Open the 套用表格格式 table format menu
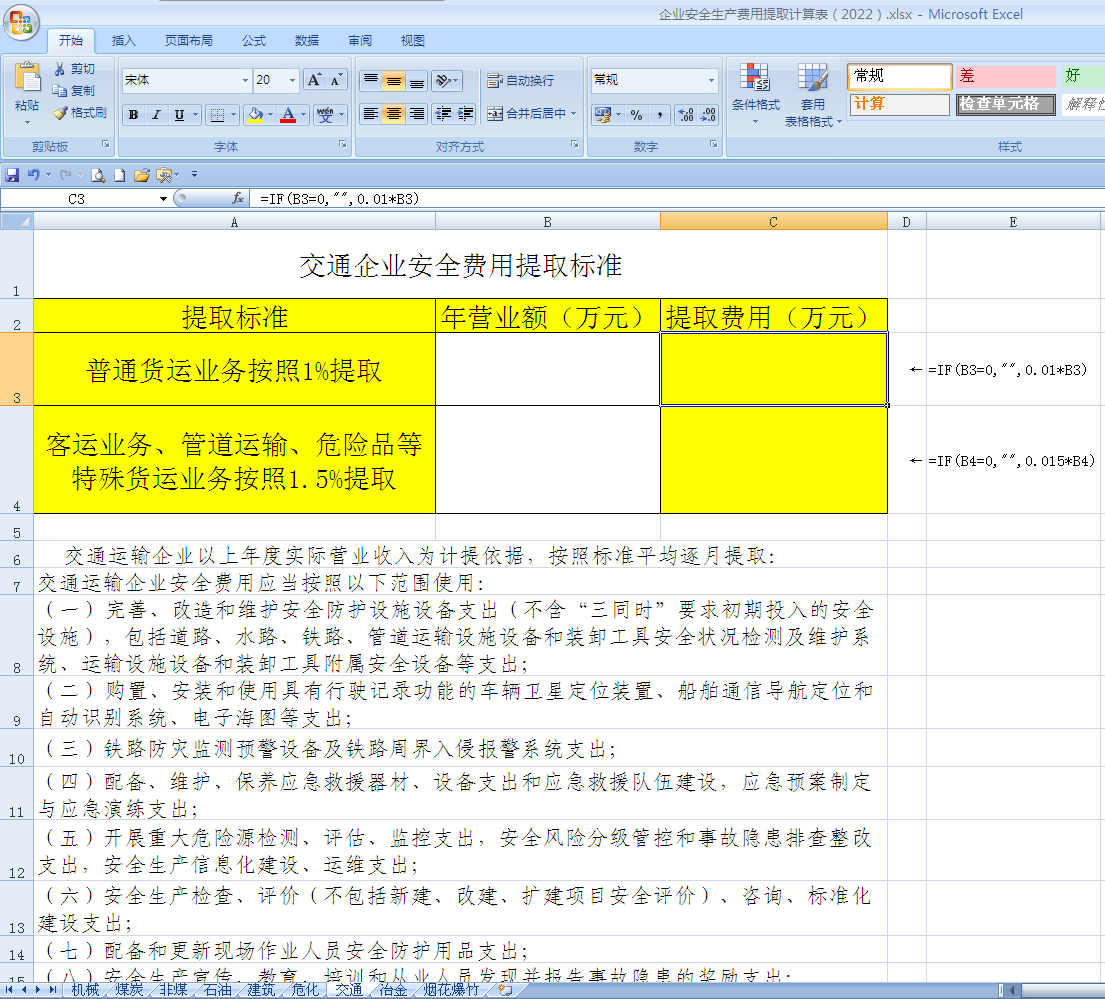This screenshot has height=999, width=1105. pos(813,94)
